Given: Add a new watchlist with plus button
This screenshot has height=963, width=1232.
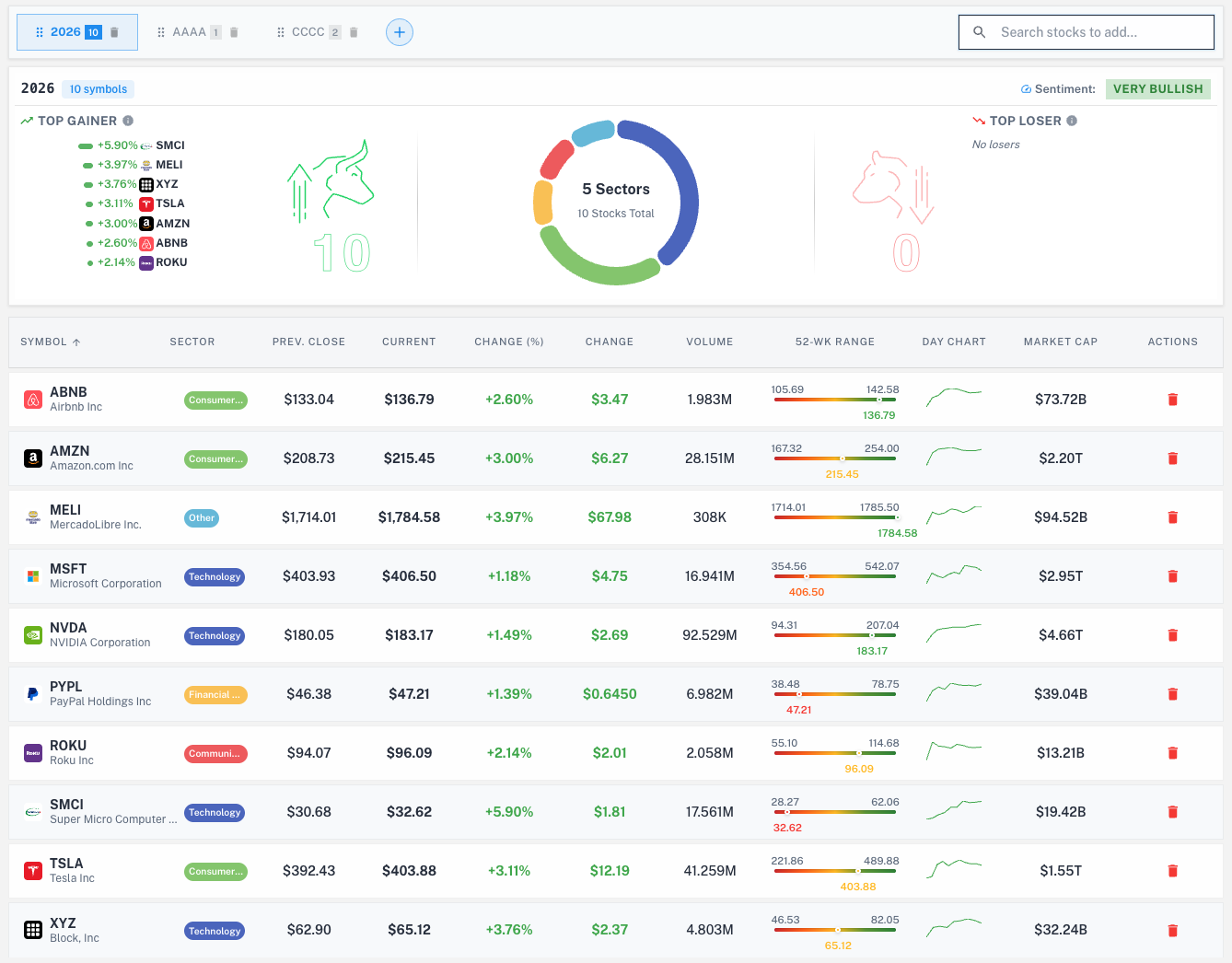Looking at the screenshot, I should point(399,32).
